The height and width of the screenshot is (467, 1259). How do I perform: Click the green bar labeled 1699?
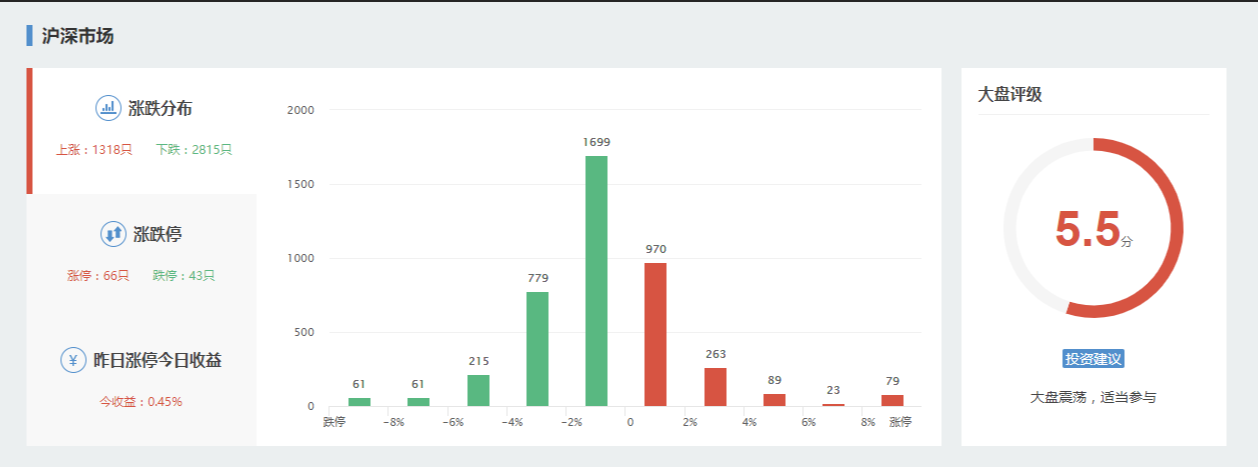pyautogui.click(x=596, y=281)
